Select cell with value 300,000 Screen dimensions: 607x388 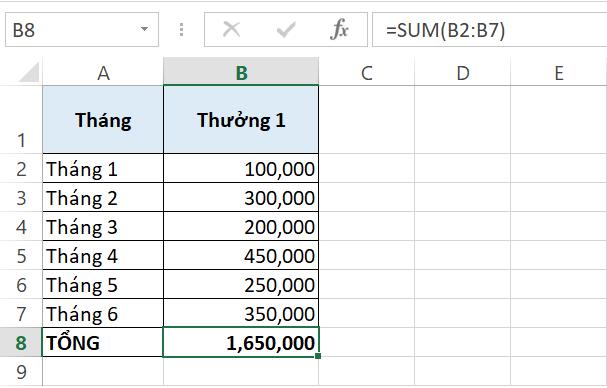(241, 197)
